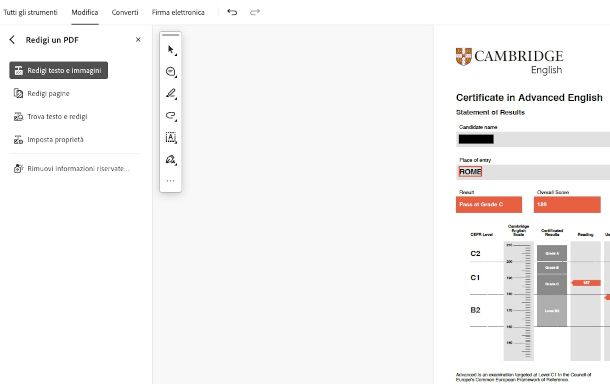Close the Redigi un PDF panel

point(138,40)
